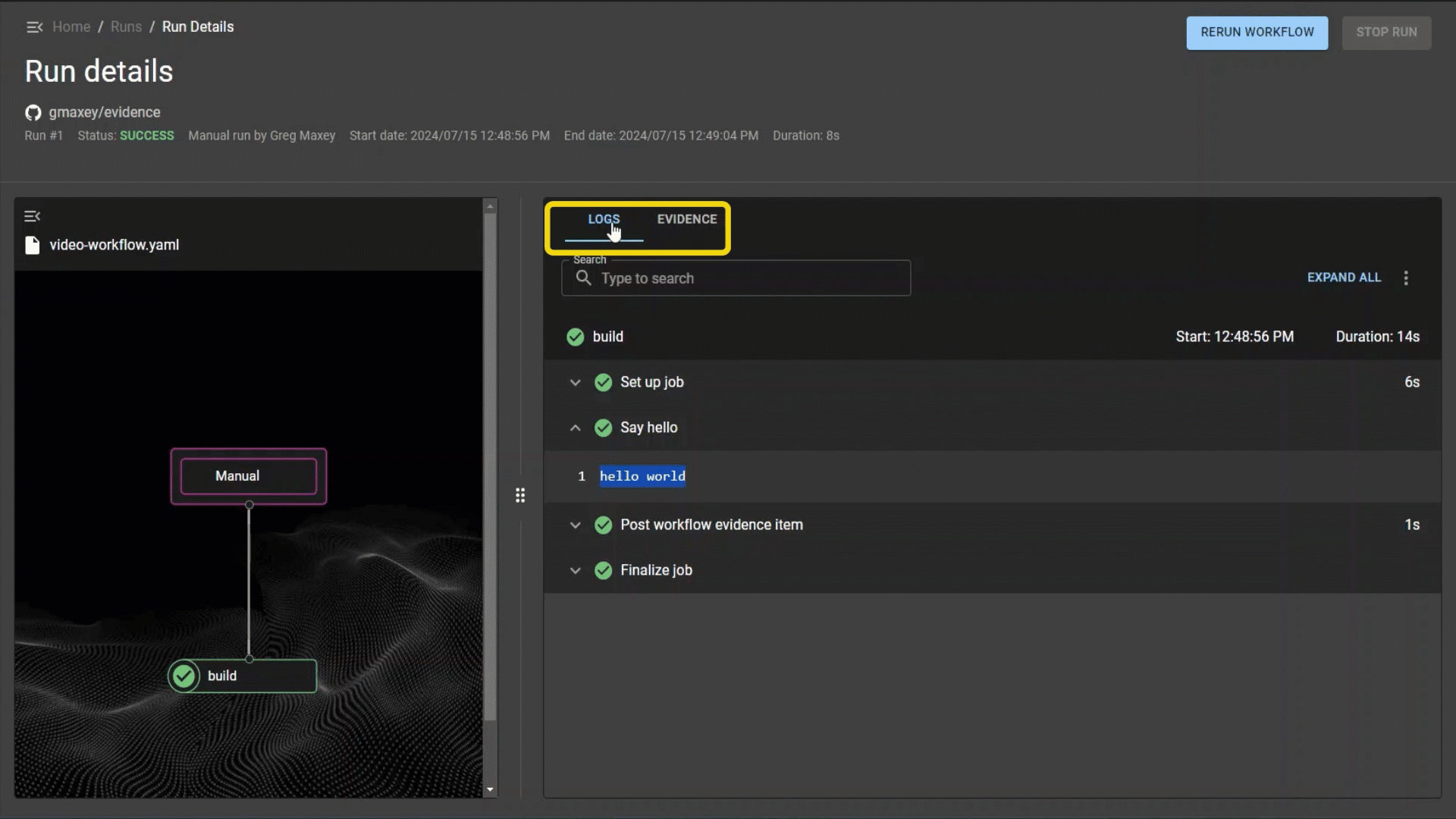Select the Manual trigger node

pyautogui.click(x=249, y=476)
